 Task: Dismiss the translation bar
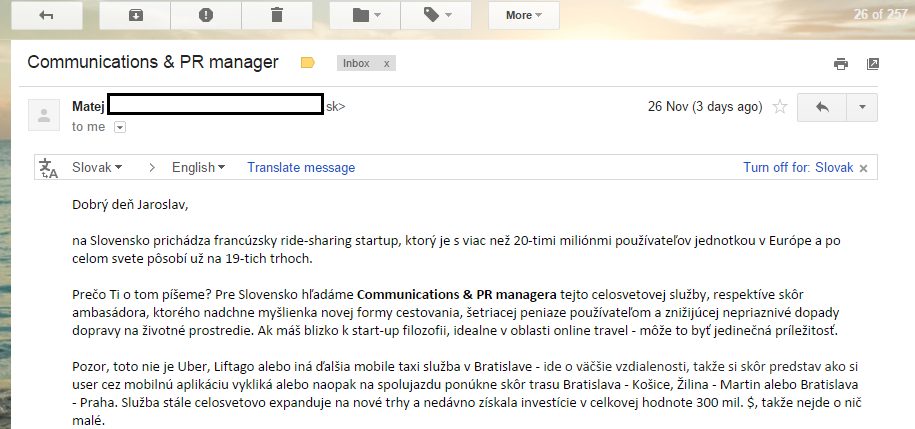863,168
